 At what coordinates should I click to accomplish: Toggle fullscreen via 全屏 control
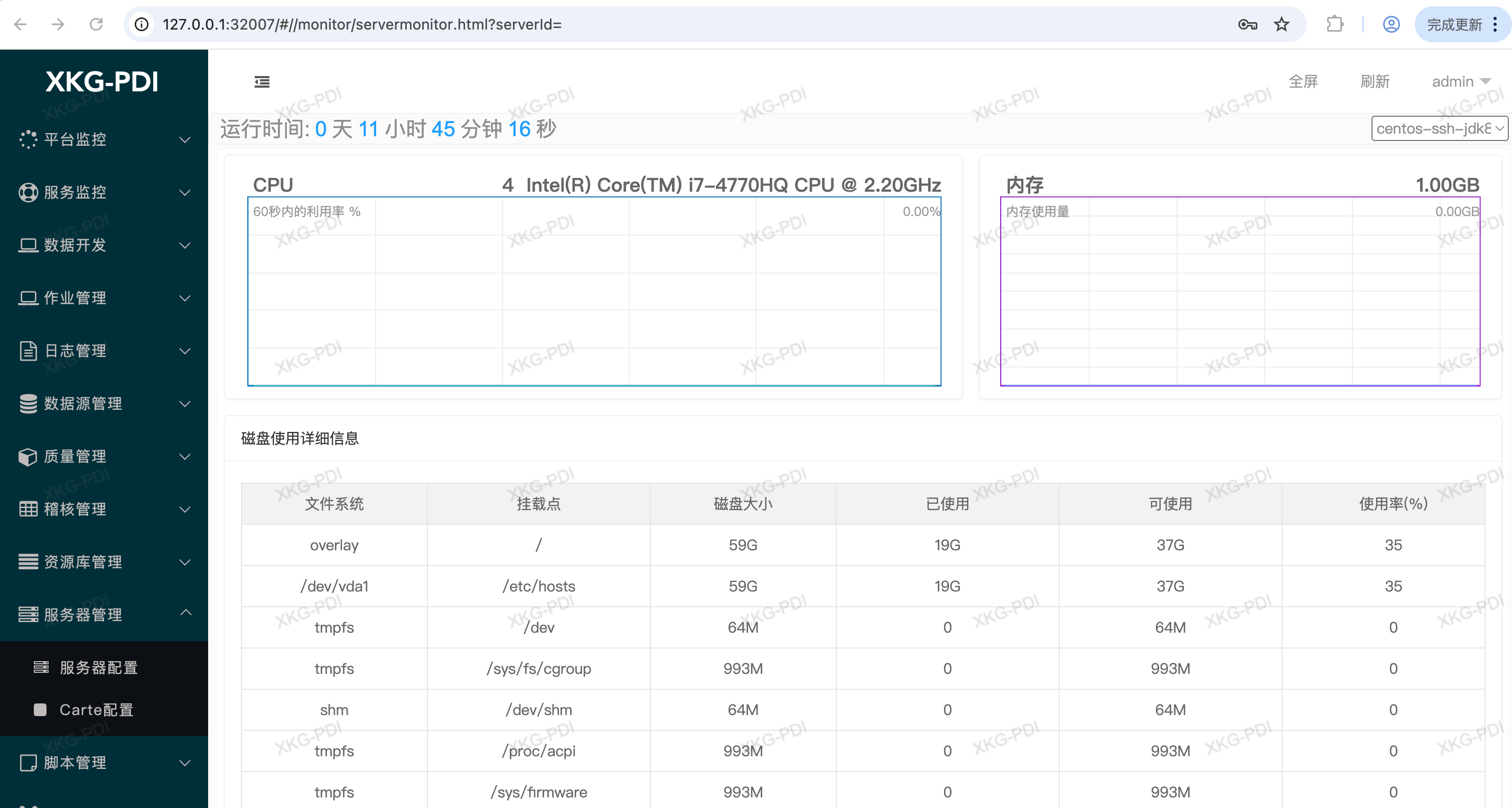point(1303,81)
